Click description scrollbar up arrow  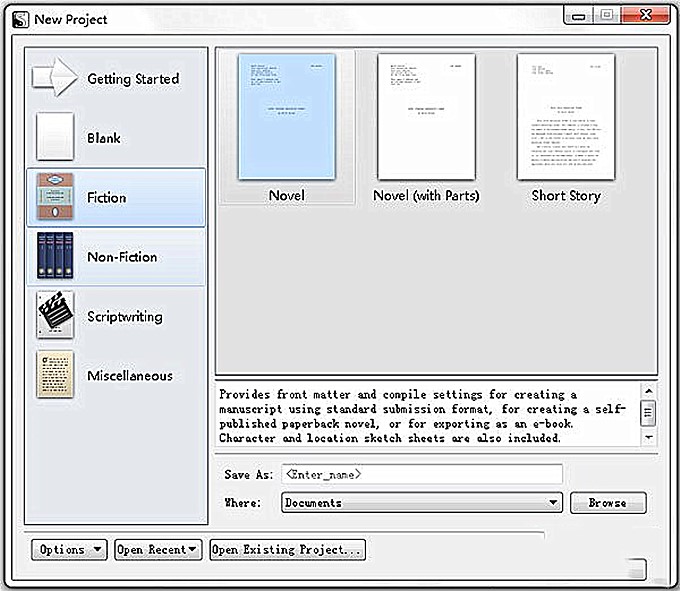(x=649, y=391)
